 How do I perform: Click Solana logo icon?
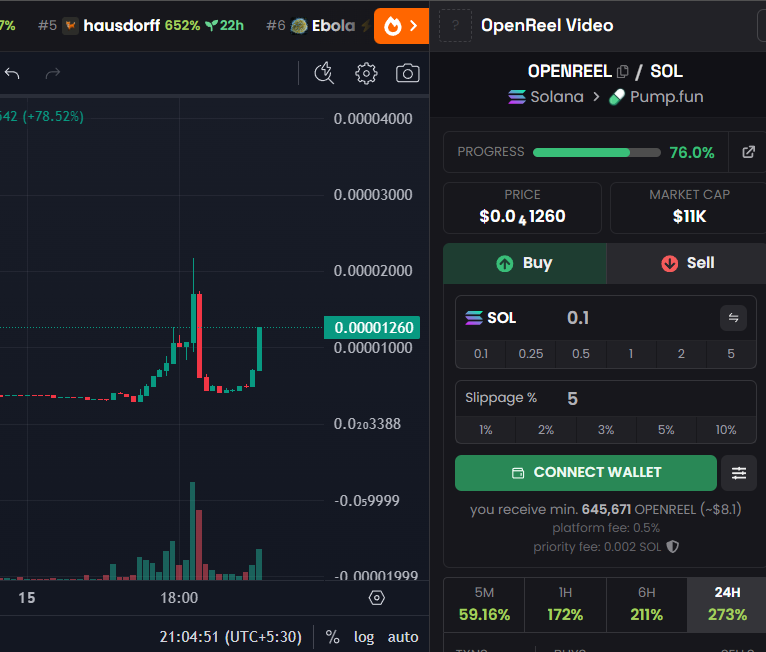pos(517,97)
